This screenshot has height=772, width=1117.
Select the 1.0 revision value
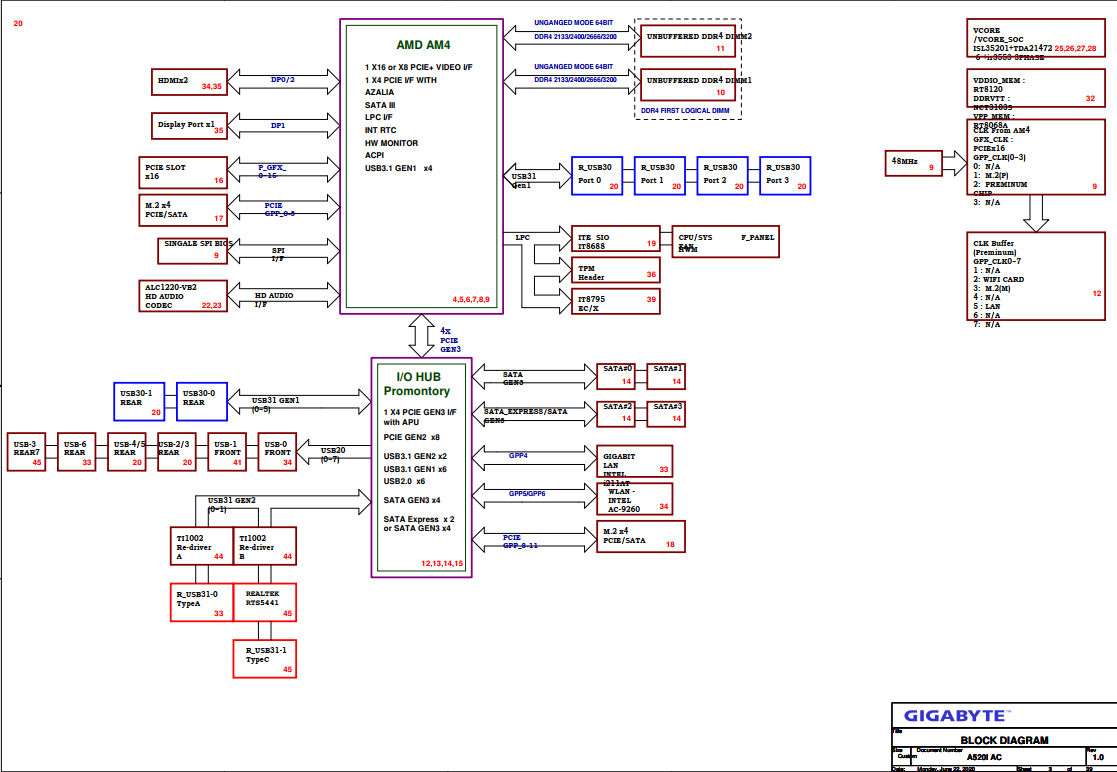[1098, 758]
